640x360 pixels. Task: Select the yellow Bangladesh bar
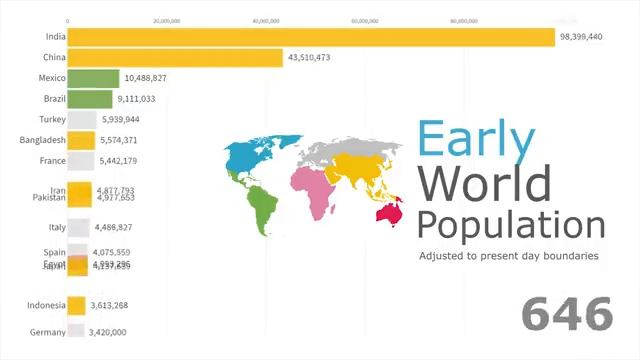click(x=81, y=140)
